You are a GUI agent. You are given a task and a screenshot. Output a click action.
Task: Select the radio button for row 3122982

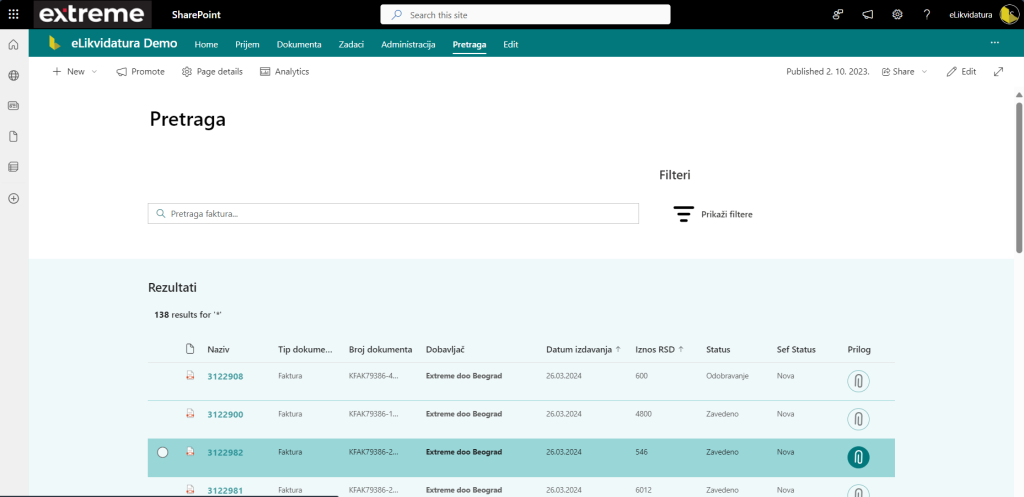pyautogui.click(x=163, y=453)
